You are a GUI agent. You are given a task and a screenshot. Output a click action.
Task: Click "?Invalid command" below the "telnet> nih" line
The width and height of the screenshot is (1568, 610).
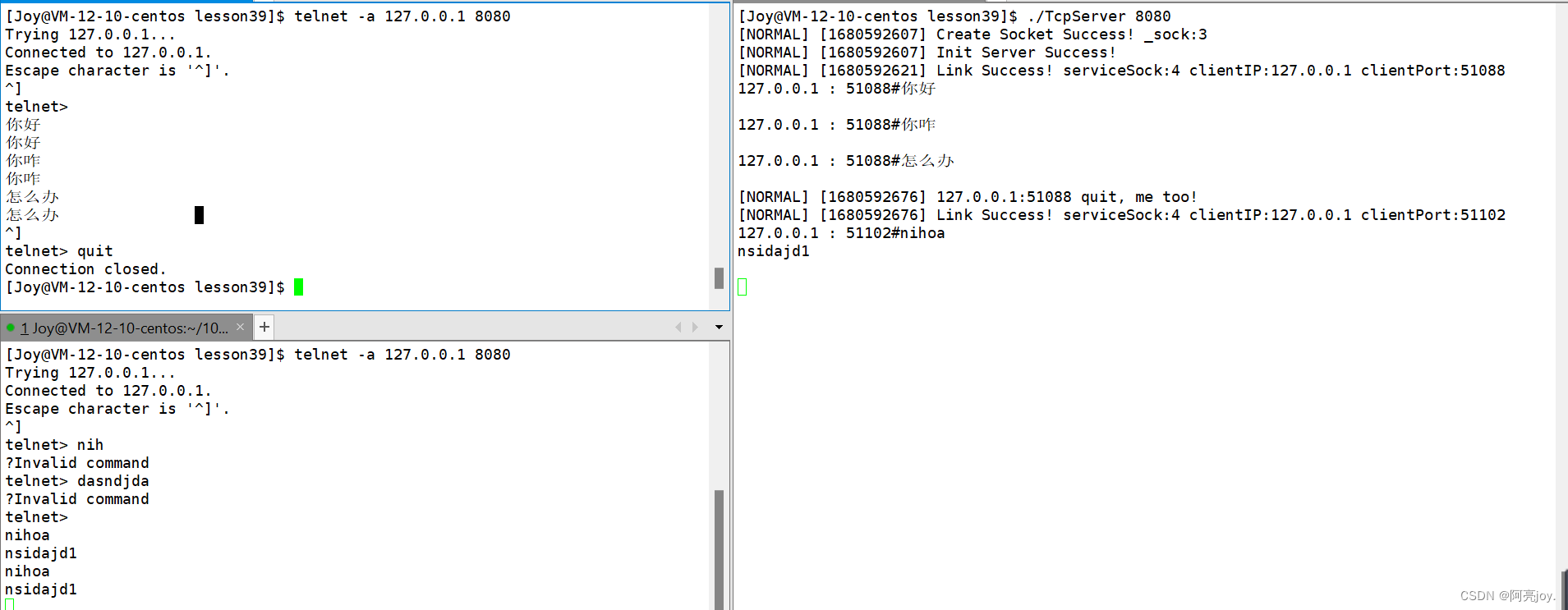pos(77,463)
